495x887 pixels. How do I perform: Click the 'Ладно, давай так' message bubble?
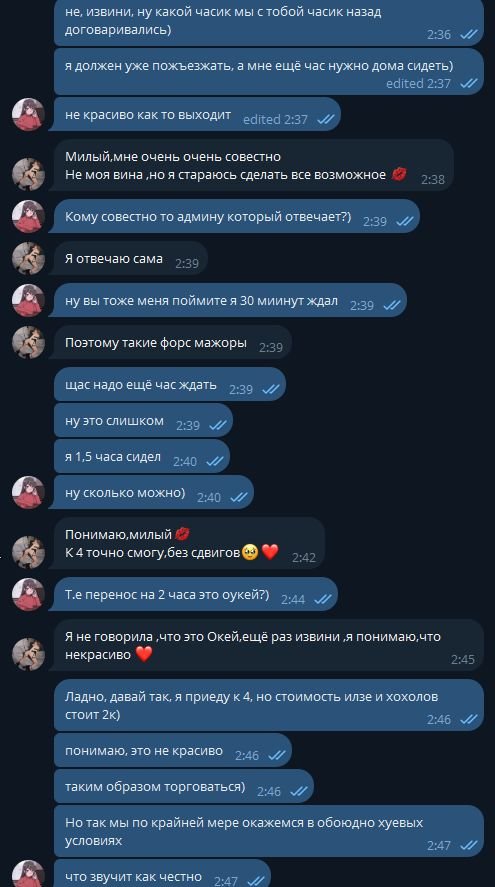tap(269, 705)
